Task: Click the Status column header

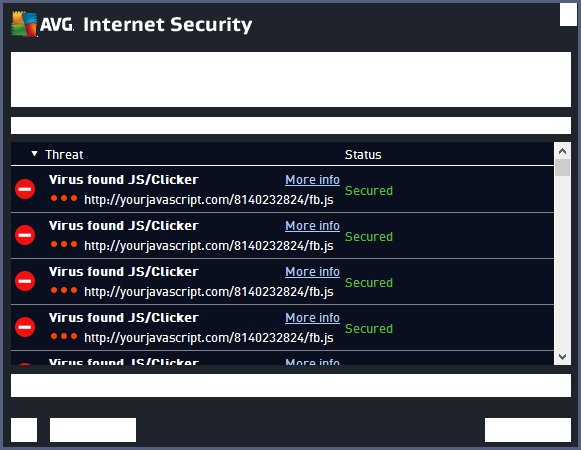Action: (363, 155)
